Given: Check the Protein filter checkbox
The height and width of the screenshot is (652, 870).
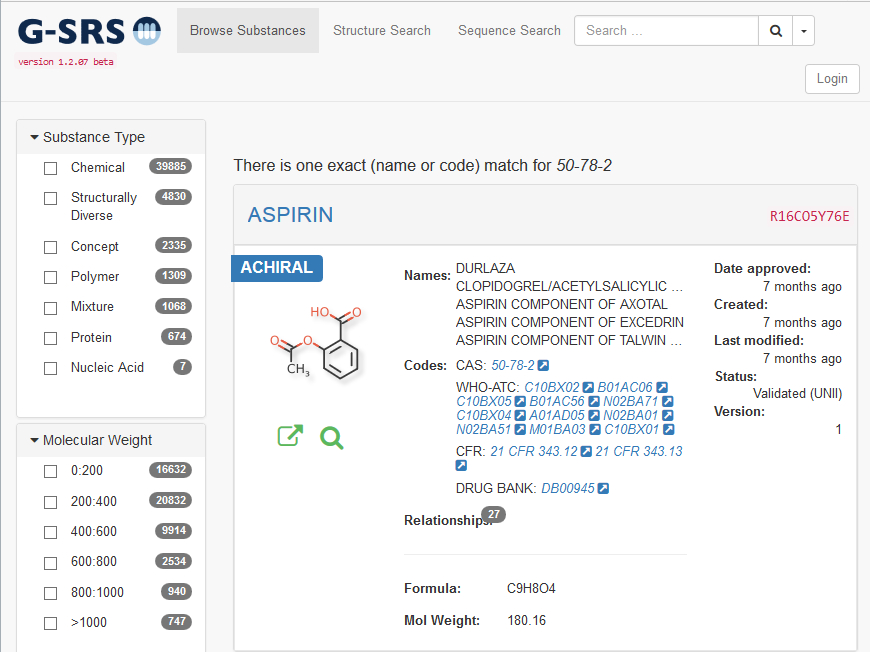Looking at the screenshot, I should (x=50, y=338).
